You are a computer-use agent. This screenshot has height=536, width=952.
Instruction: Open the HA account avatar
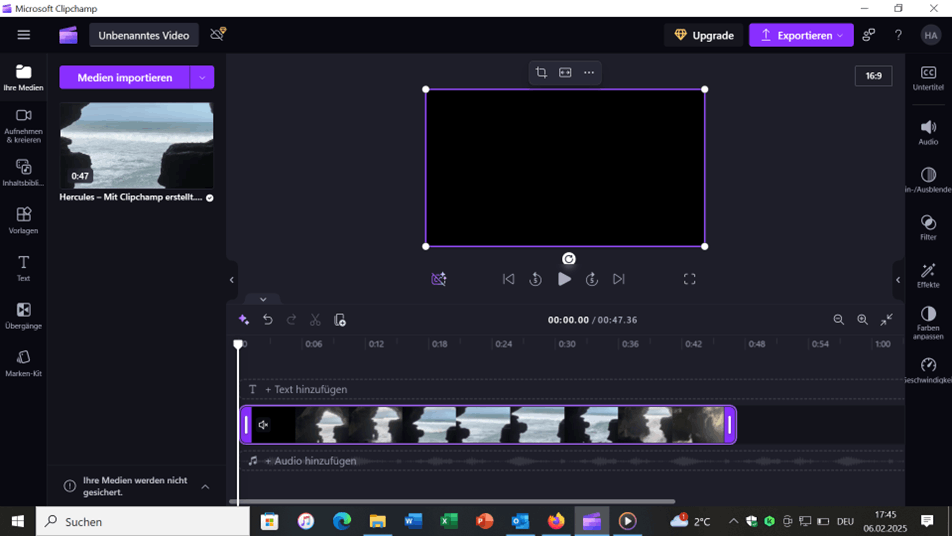931,35
